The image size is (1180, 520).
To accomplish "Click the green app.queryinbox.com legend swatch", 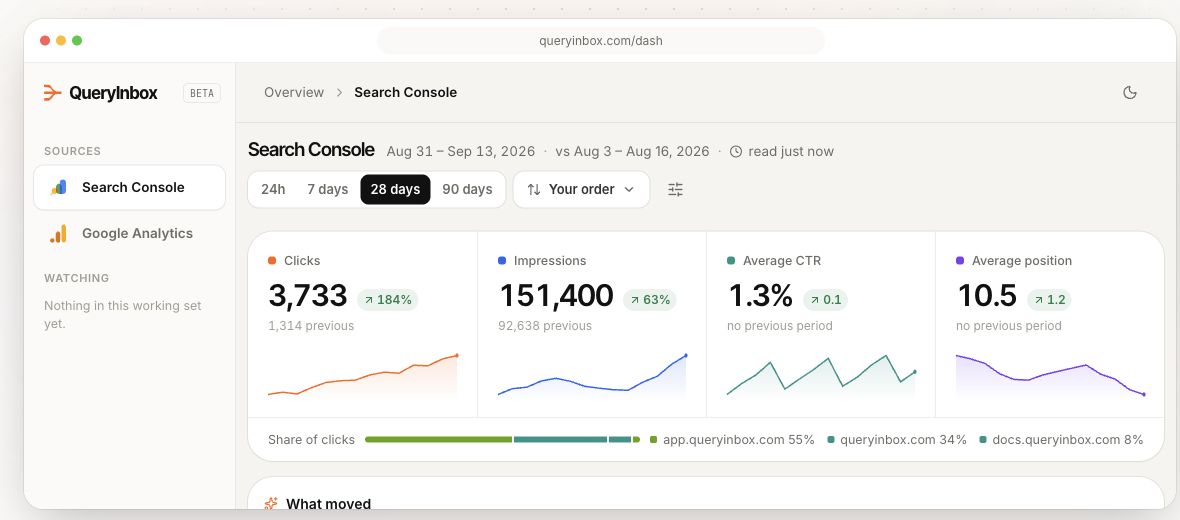I will pos(654,439).
